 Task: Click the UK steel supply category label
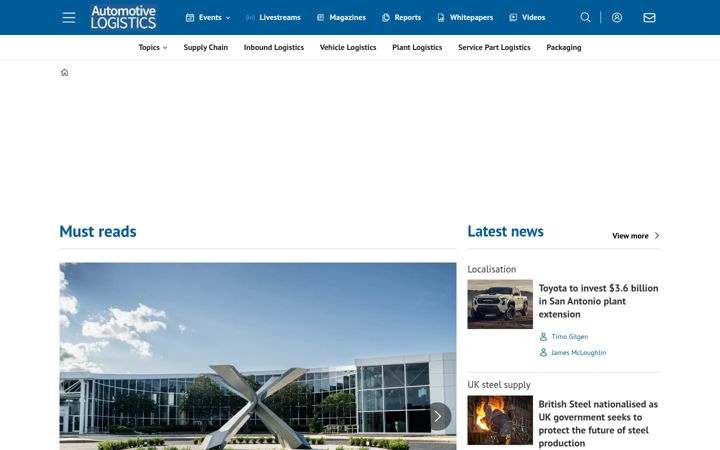click(499, 385)
